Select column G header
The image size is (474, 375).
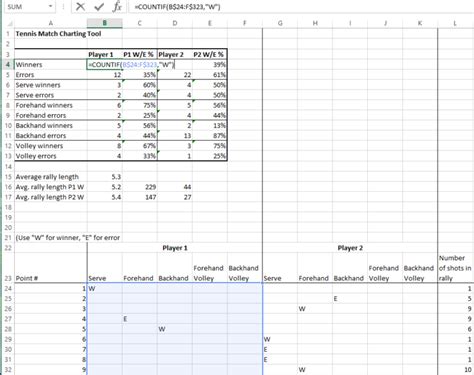click(x=280, y=23)
